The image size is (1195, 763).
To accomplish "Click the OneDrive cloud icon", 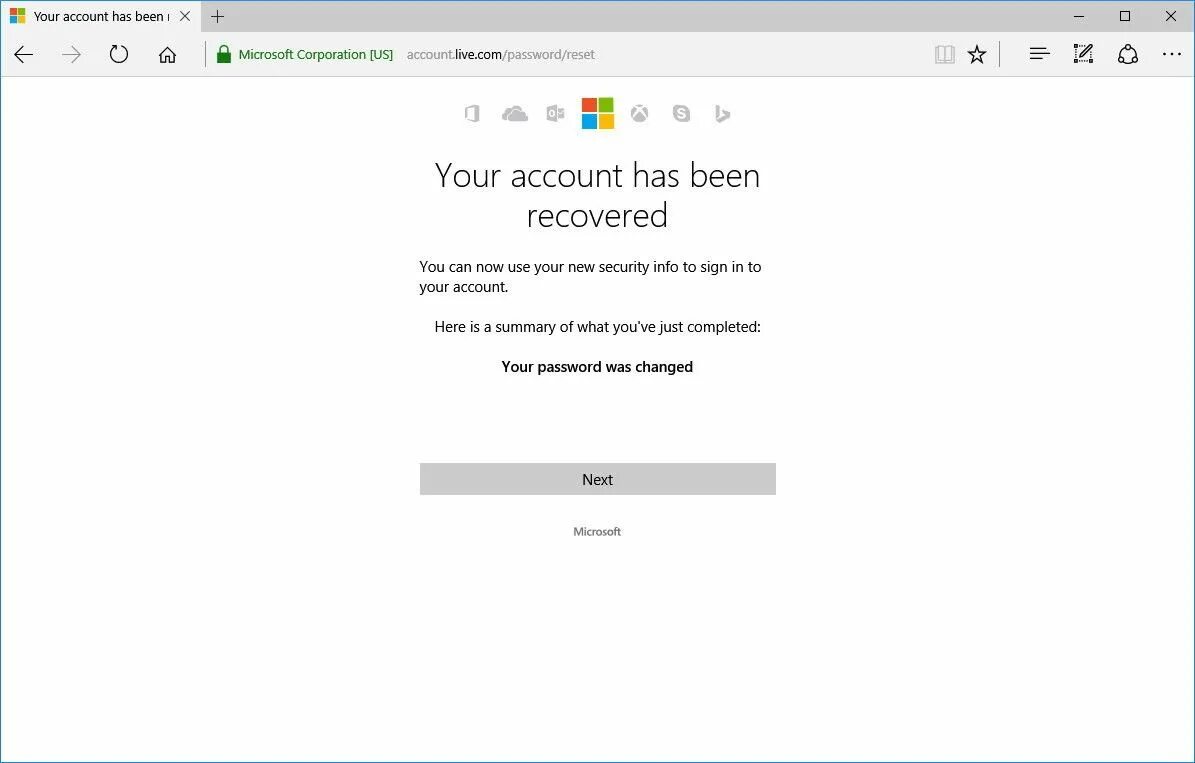I will coord(514,114).
